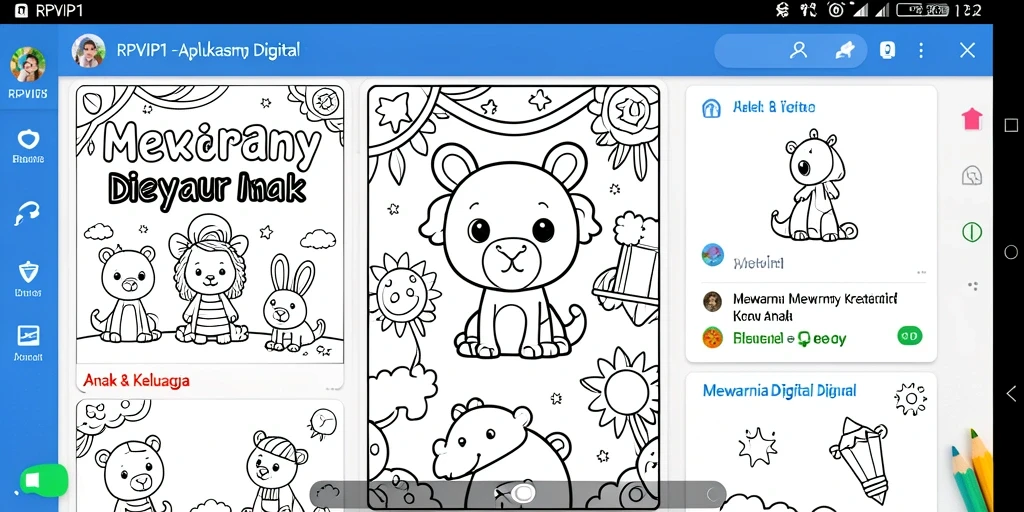Screen dimensions: 1024x512
Task: Select the heart-shaped icon in the left sidebar
Action: click(x=28, y=139)
